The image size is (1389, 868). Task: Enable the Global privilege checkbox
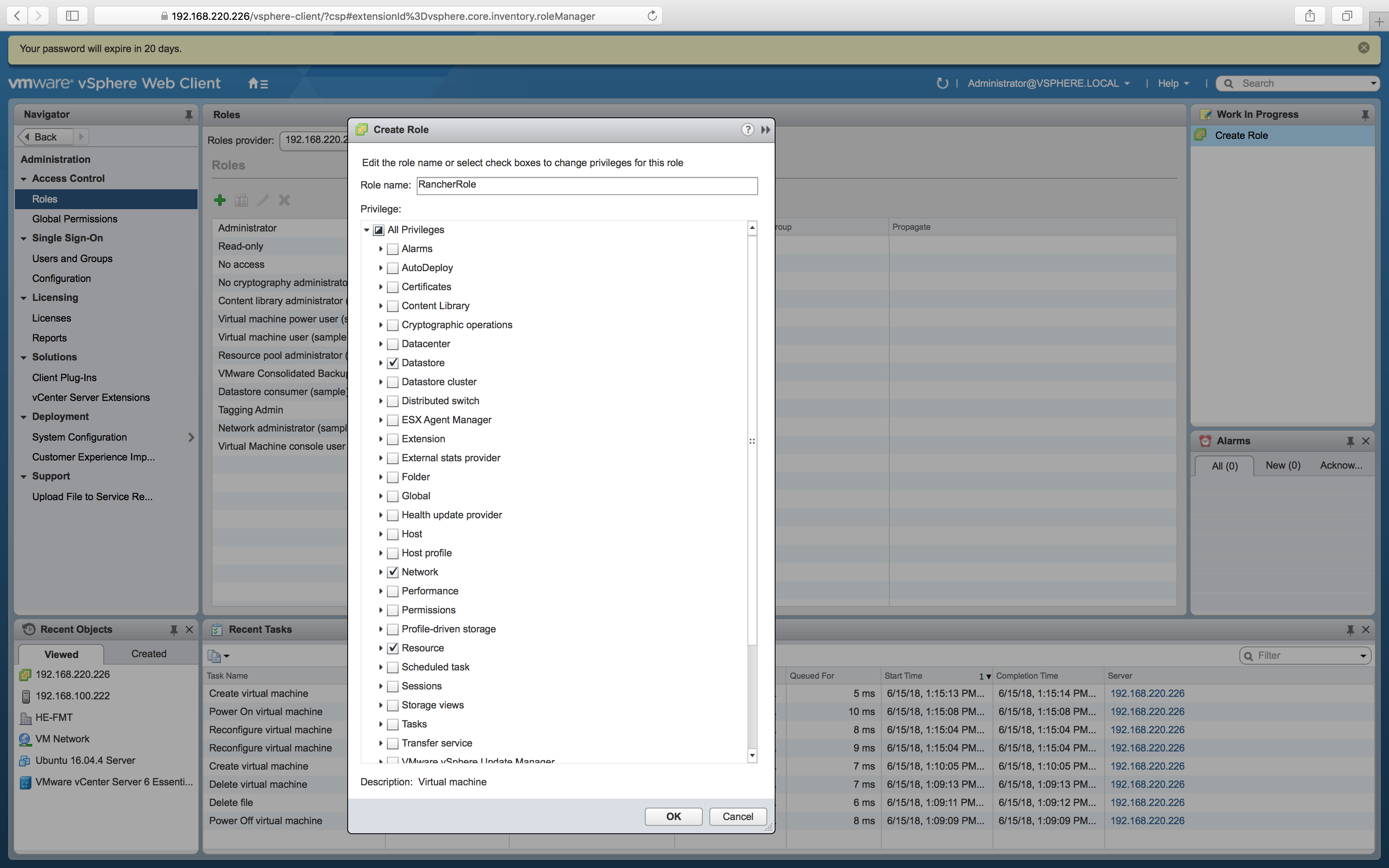tap(393, 496)
